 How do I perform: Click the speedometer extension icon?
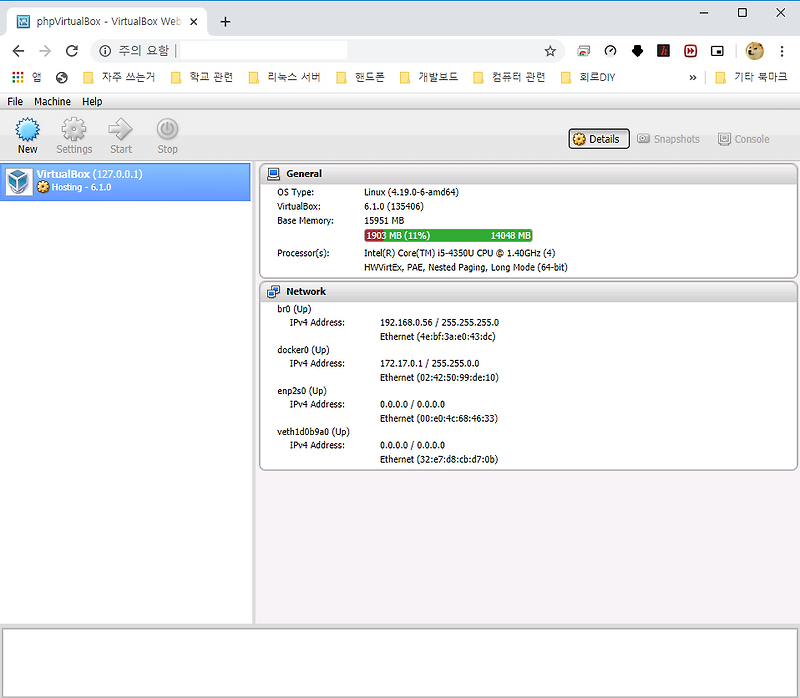610,51
